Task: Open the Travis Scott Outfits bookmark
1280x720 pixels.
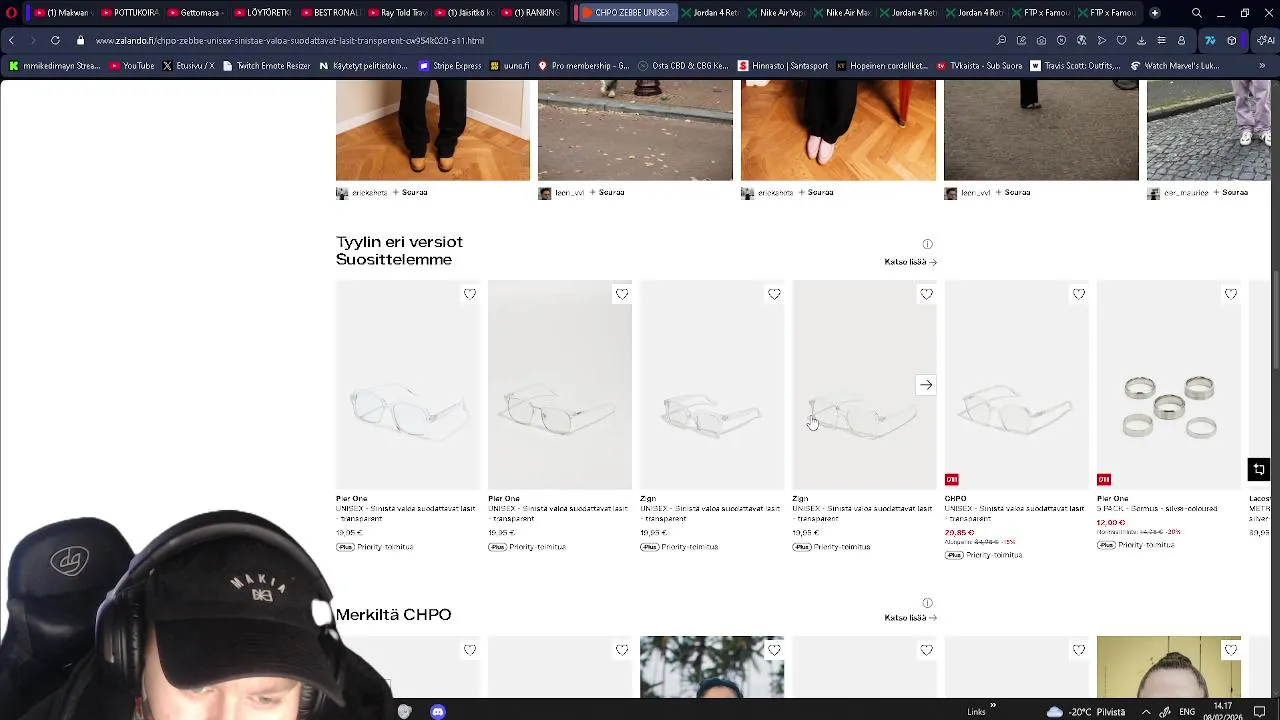Action: (1076, 66)
